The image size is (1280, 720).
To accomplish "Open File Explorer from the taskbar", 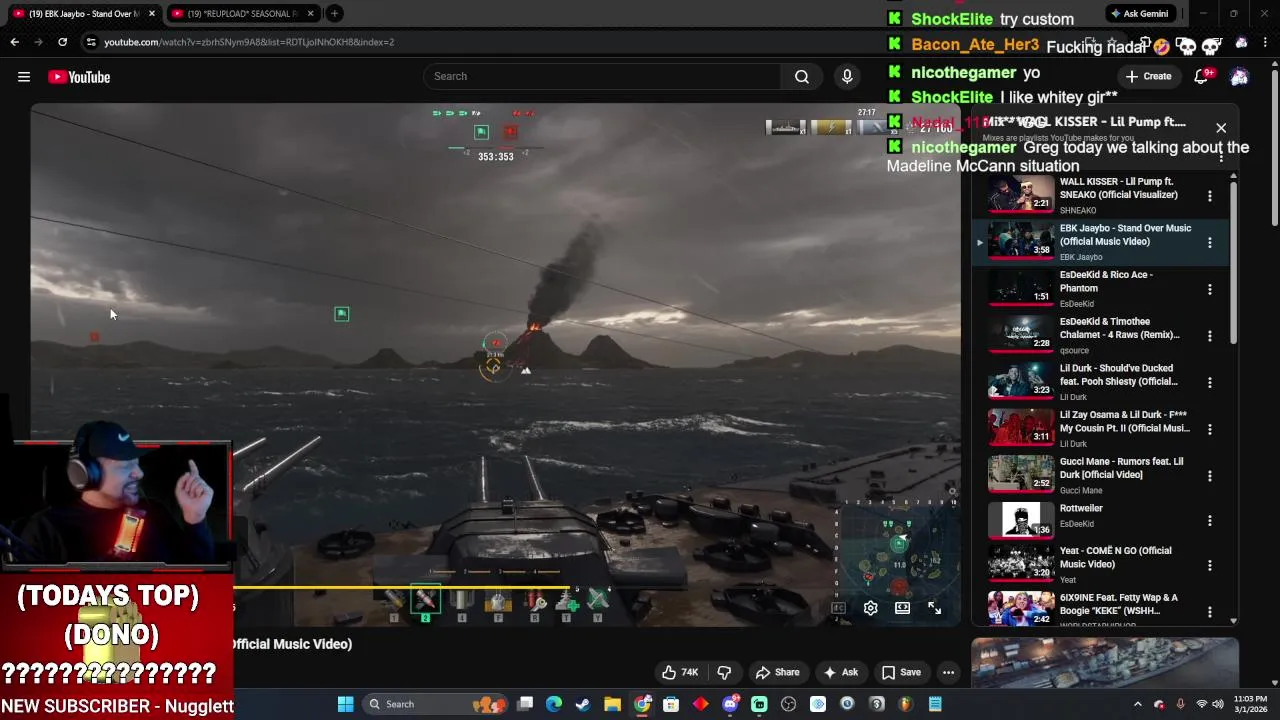I will click(x=612, y=704).
